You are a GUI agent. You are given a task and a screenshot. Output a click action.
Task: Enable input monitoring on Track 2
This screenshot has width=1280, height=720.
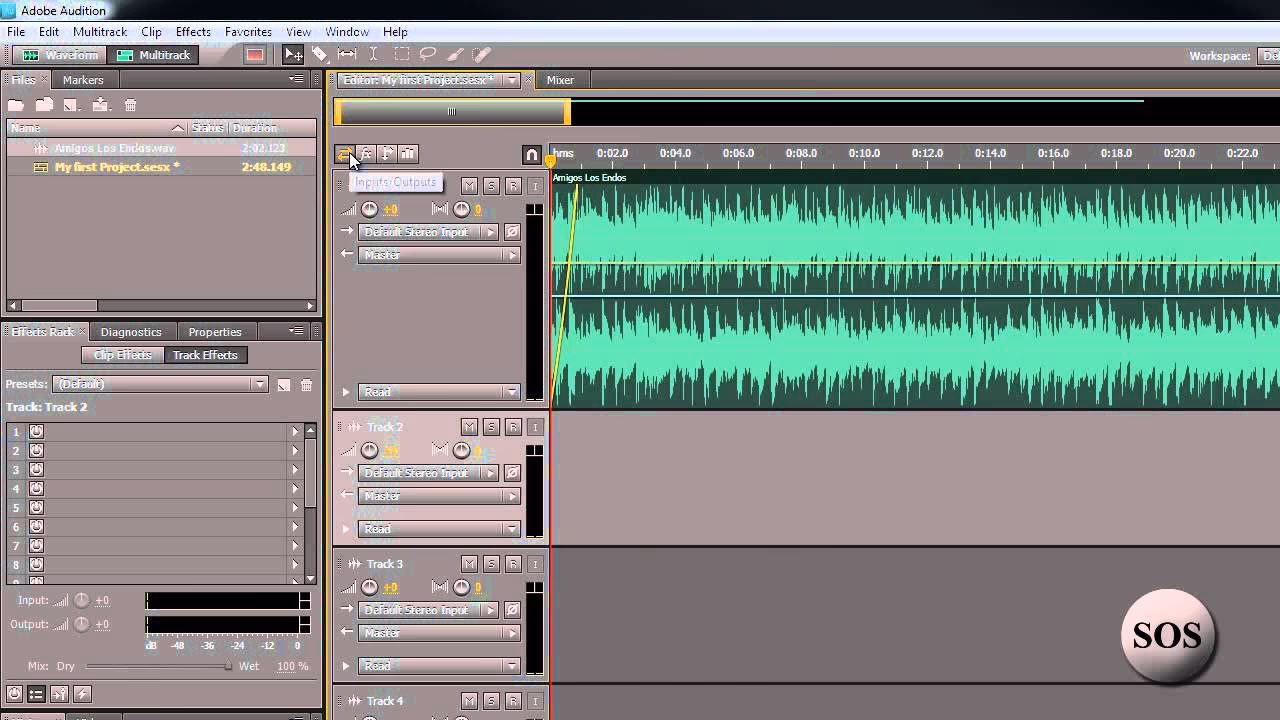(x=535, y=427)
